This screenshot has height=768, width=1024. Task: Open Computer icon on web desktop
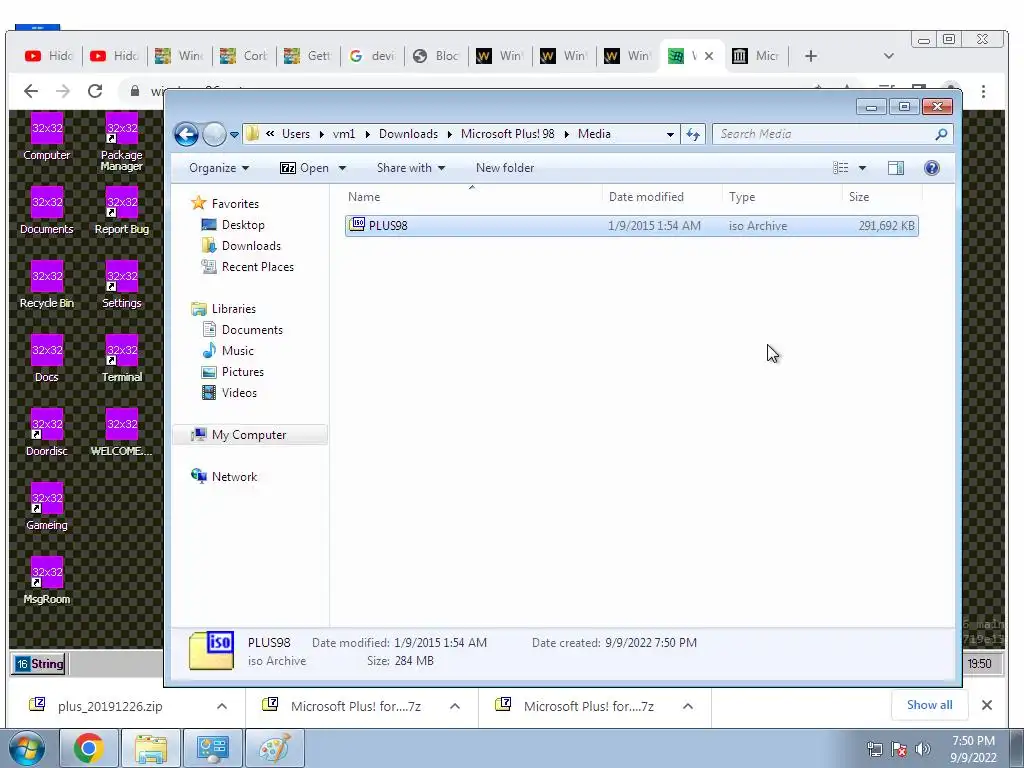[x=46, y=137]
